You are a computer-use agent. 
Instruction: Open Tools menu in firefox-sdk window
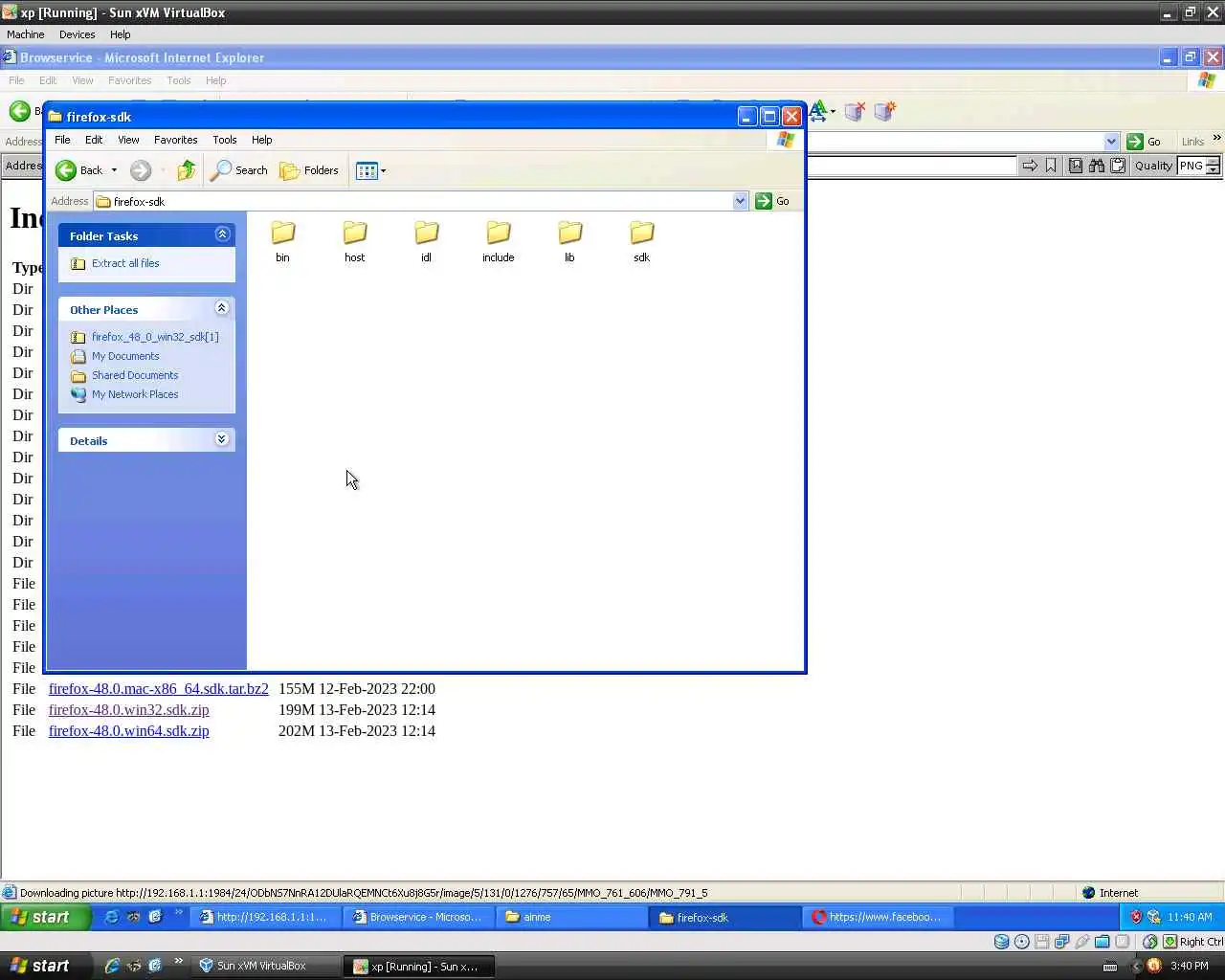225,140
